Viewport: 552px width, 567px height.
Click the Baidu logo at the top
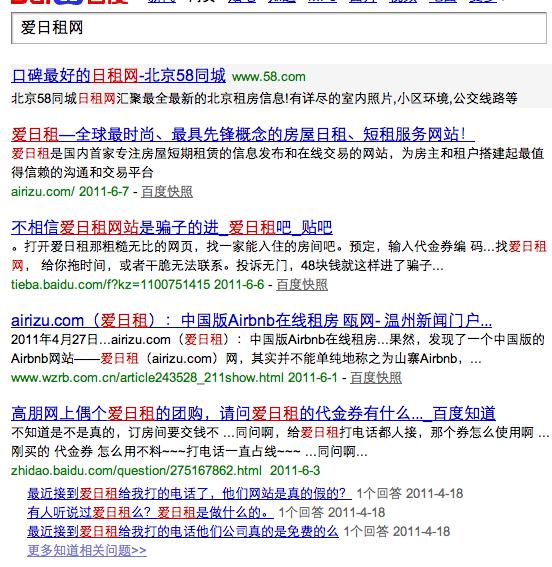point(69,2)
